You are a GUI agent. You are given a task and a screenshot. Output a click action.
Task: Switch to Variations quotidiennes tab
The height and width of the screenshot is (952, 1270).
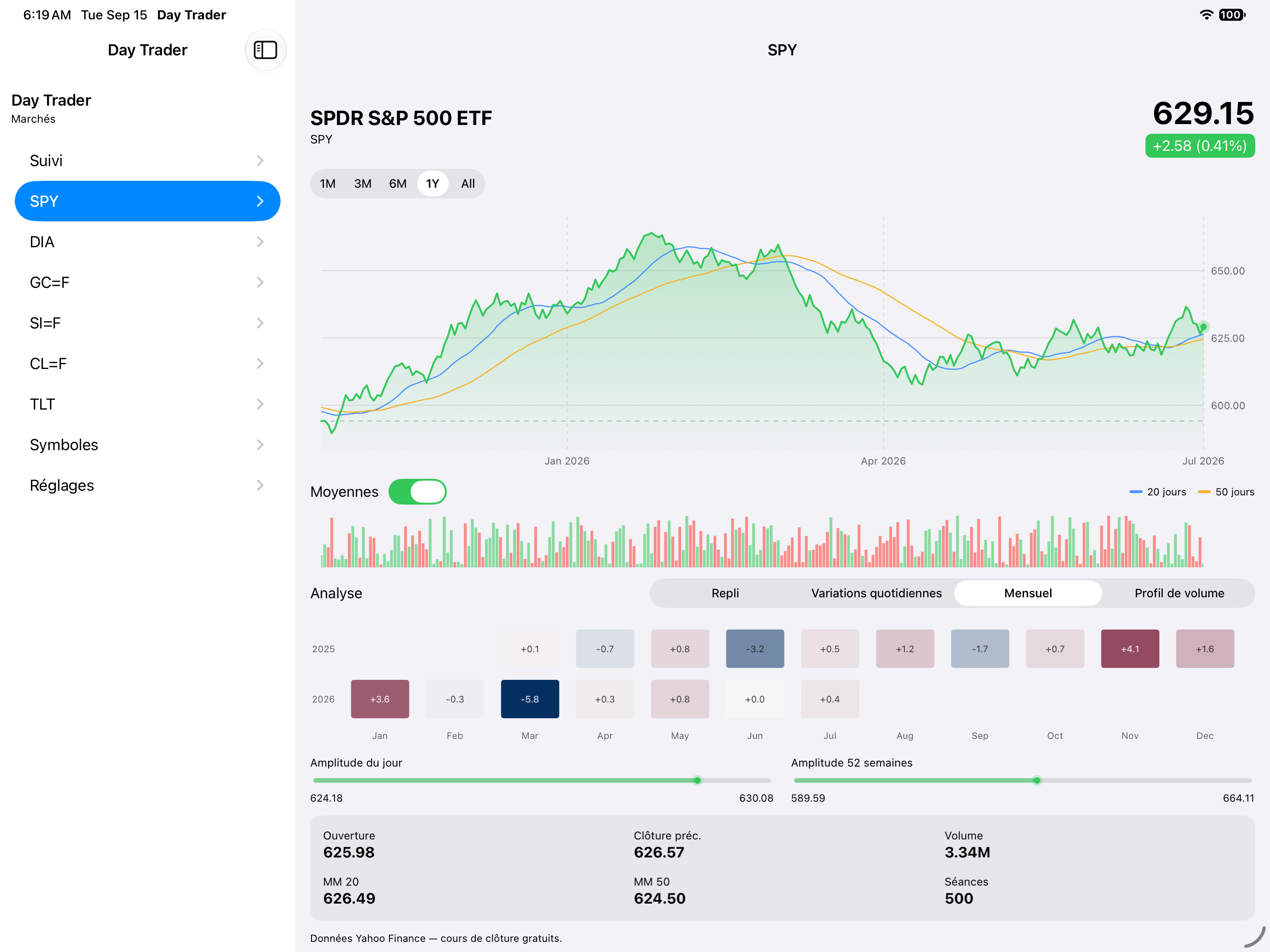876,593
